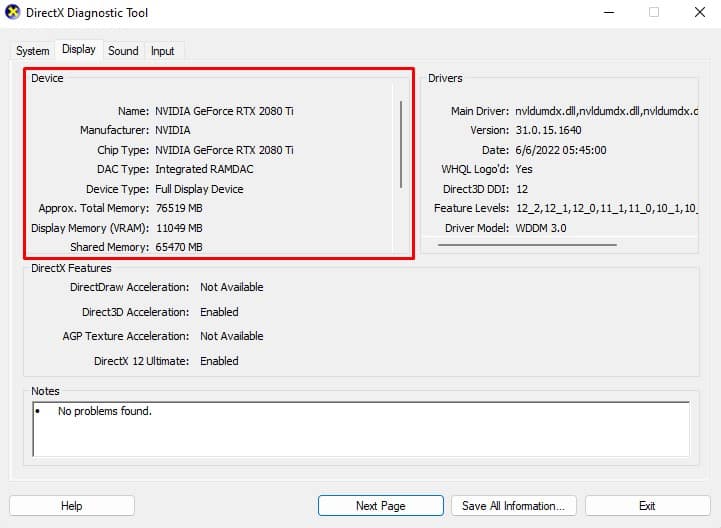Viewport: 721px width, 528px height.
Task: Click the Device panel vertical scrollbar
Action: 401,144
